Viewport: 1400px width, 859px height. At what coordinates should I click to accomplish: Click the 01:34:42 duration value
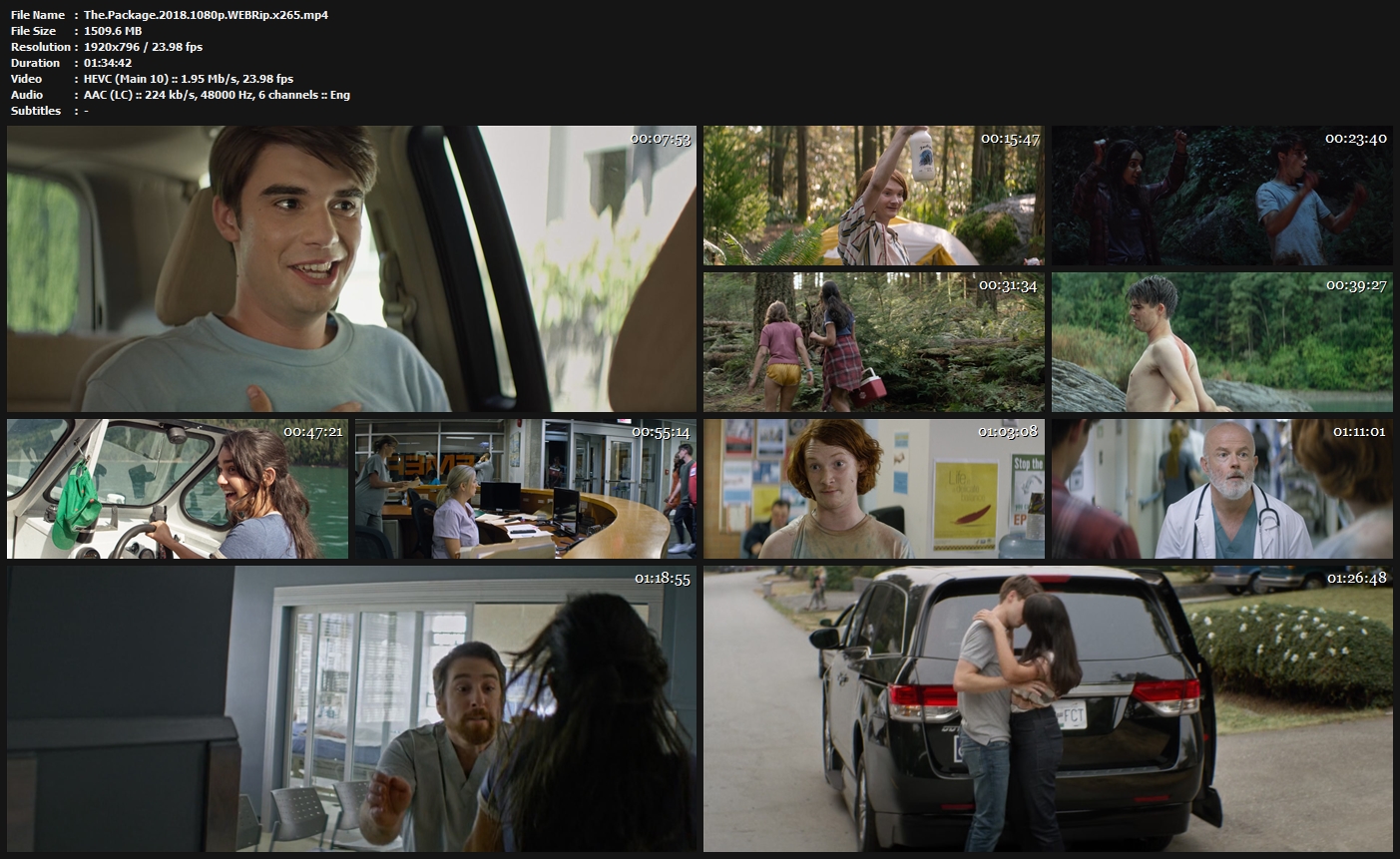108,63
